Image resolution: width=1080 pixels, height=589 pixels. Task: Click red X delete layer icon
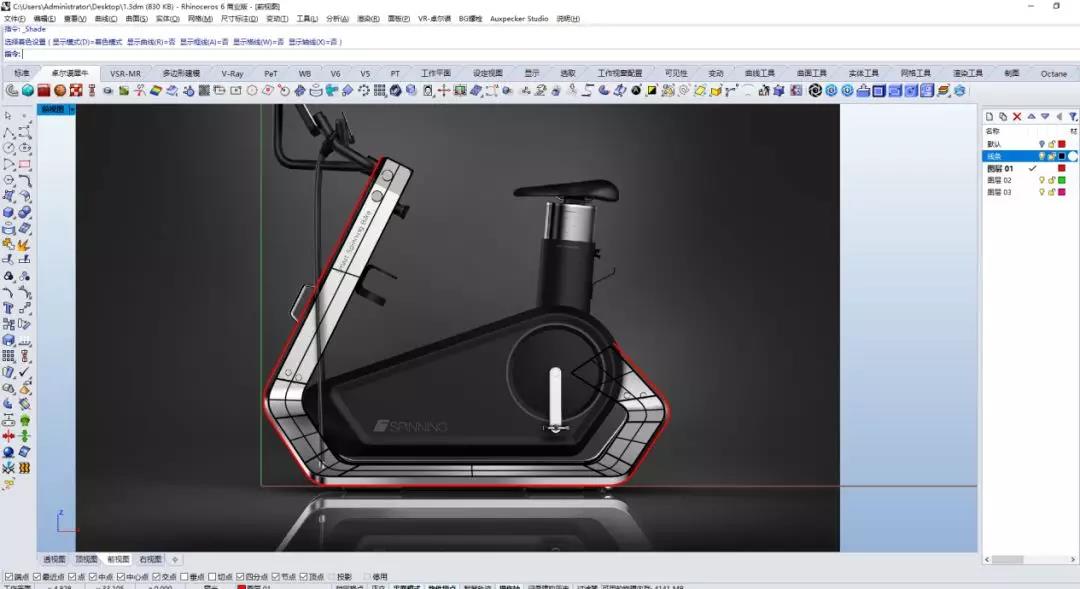[1017, 116]
